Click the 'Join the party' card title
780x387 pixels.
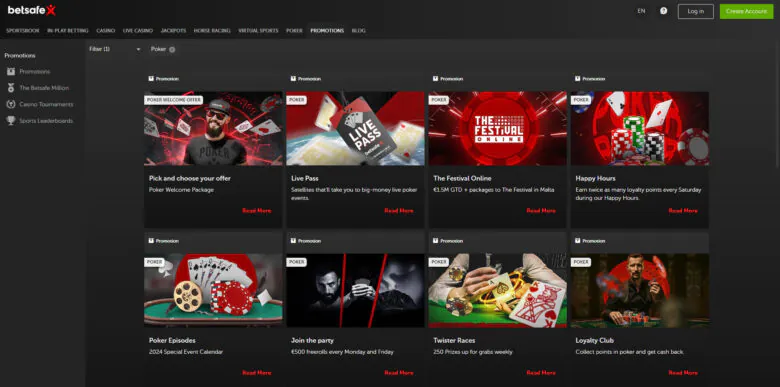(312, 341)
